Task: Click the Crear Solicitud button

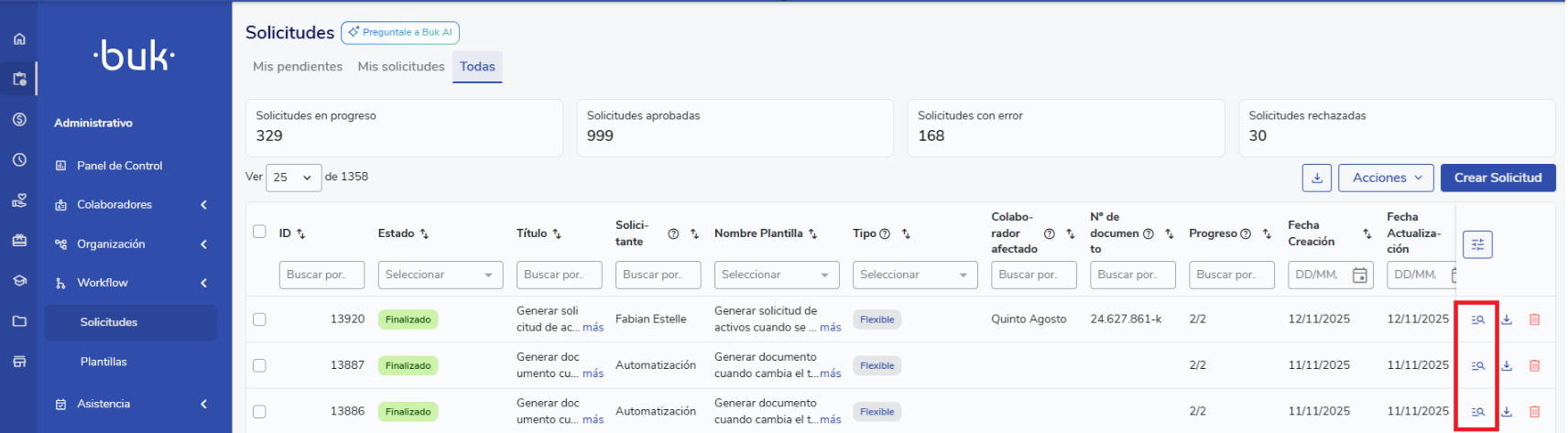Action: pyautogui.click(x=1497, y=178)
